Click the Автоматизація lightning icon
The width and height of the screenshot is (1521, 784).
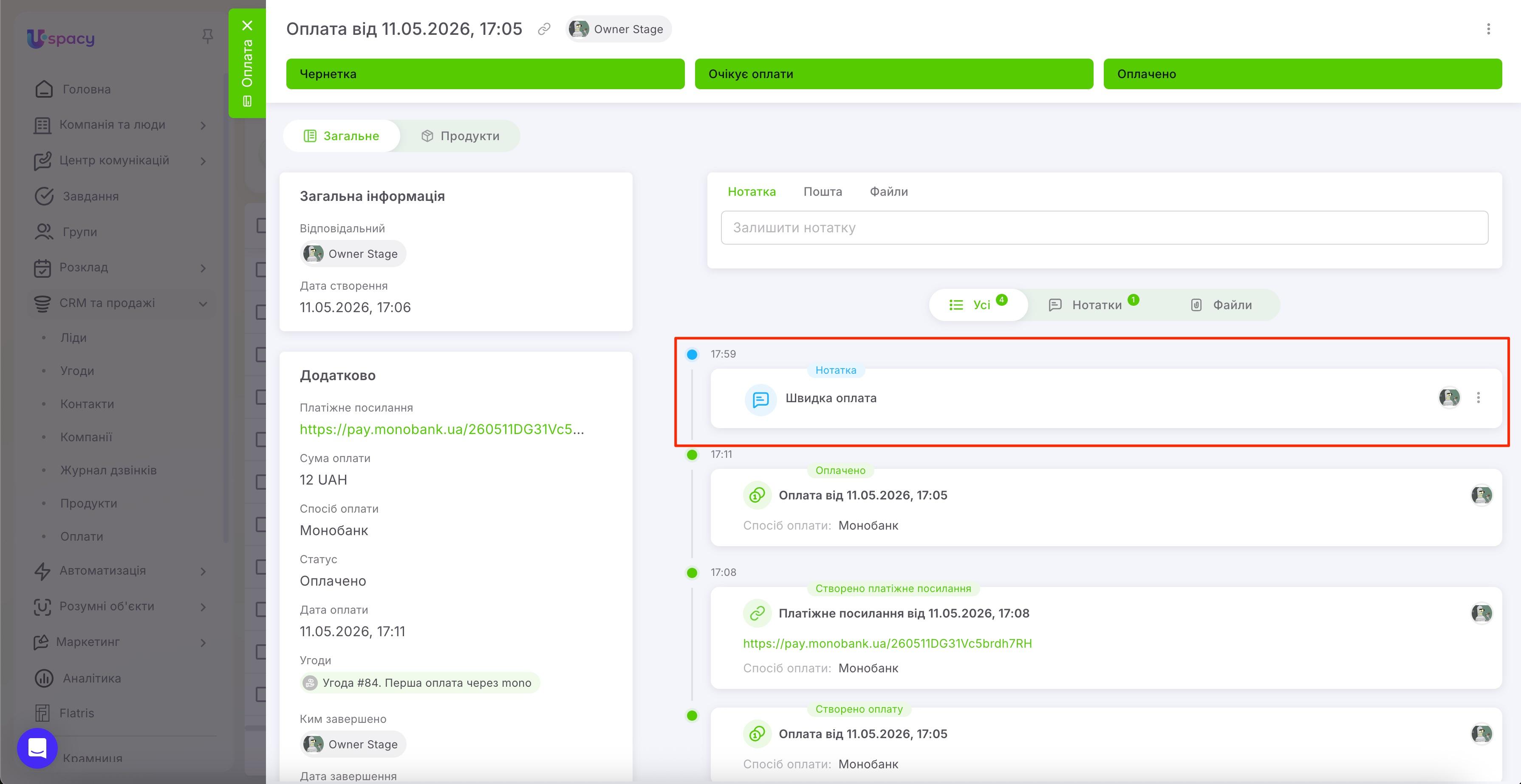[x=42, y=571]
